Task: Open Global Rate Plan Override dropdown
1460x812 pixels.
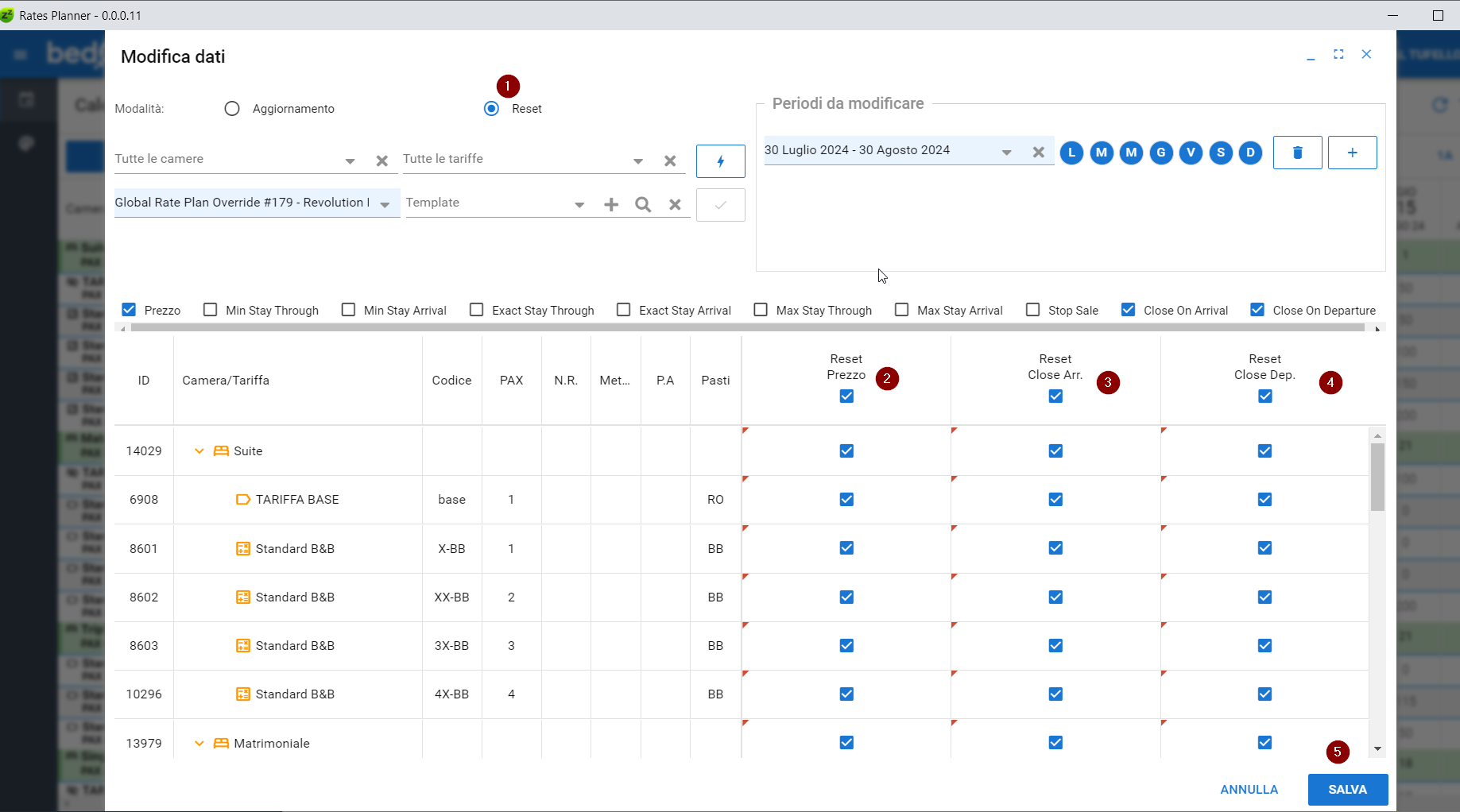Action: pyautogui.click(x=385, y=205)
